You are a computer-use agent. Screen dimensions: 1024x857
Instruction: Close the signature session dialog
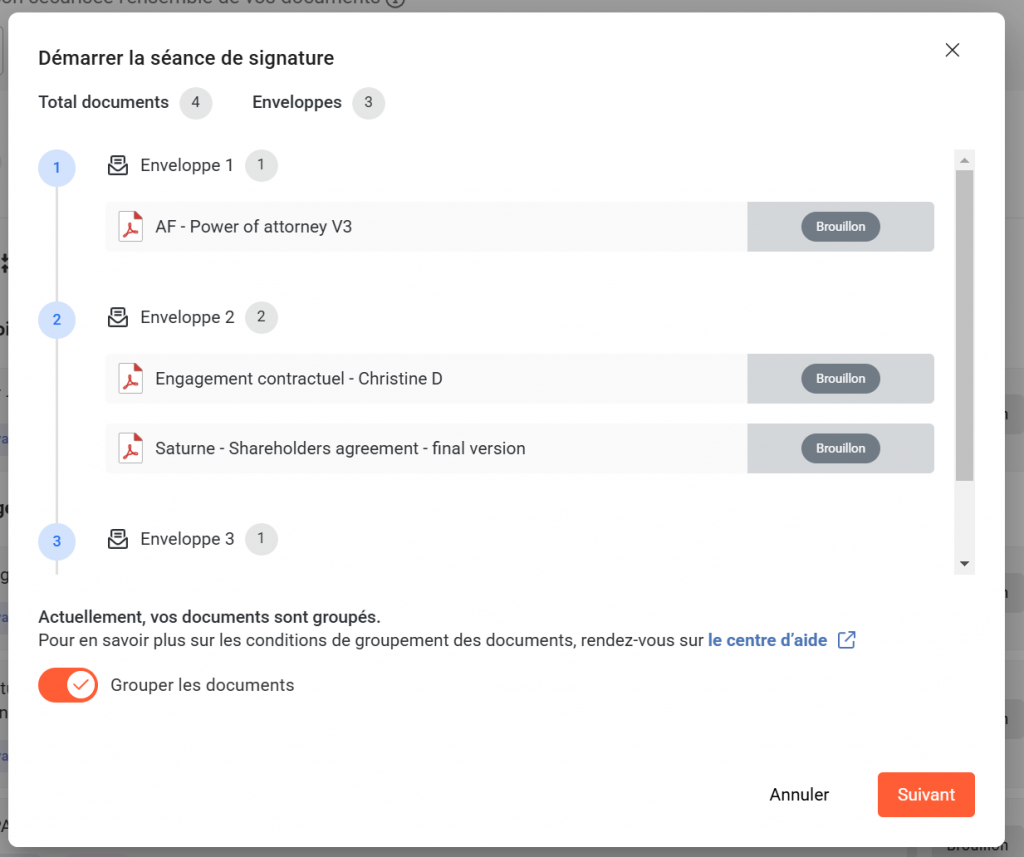[952, 50]
